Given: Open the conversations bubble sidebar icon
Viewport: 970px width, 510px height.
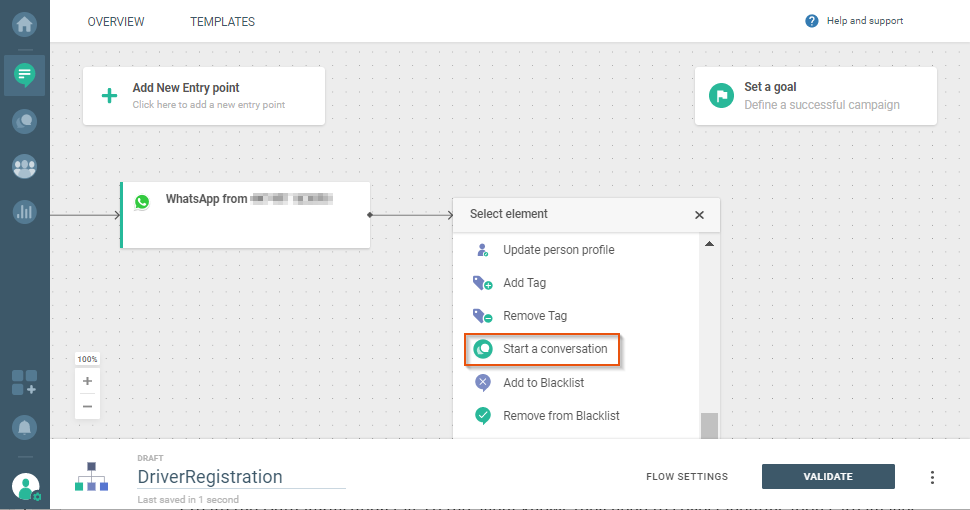Looking at the screenshot, I should click(x=24, y=121).
